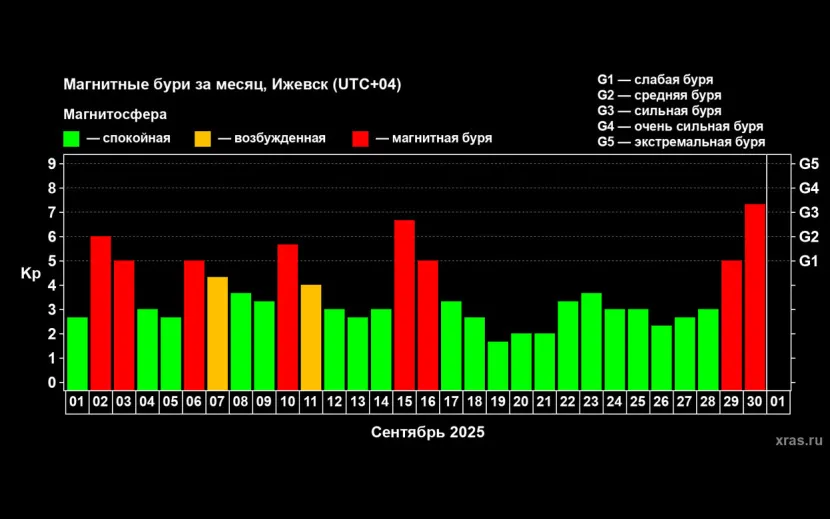Click the red bar for September 15
The image size is (830, 519).
(404, 304)
